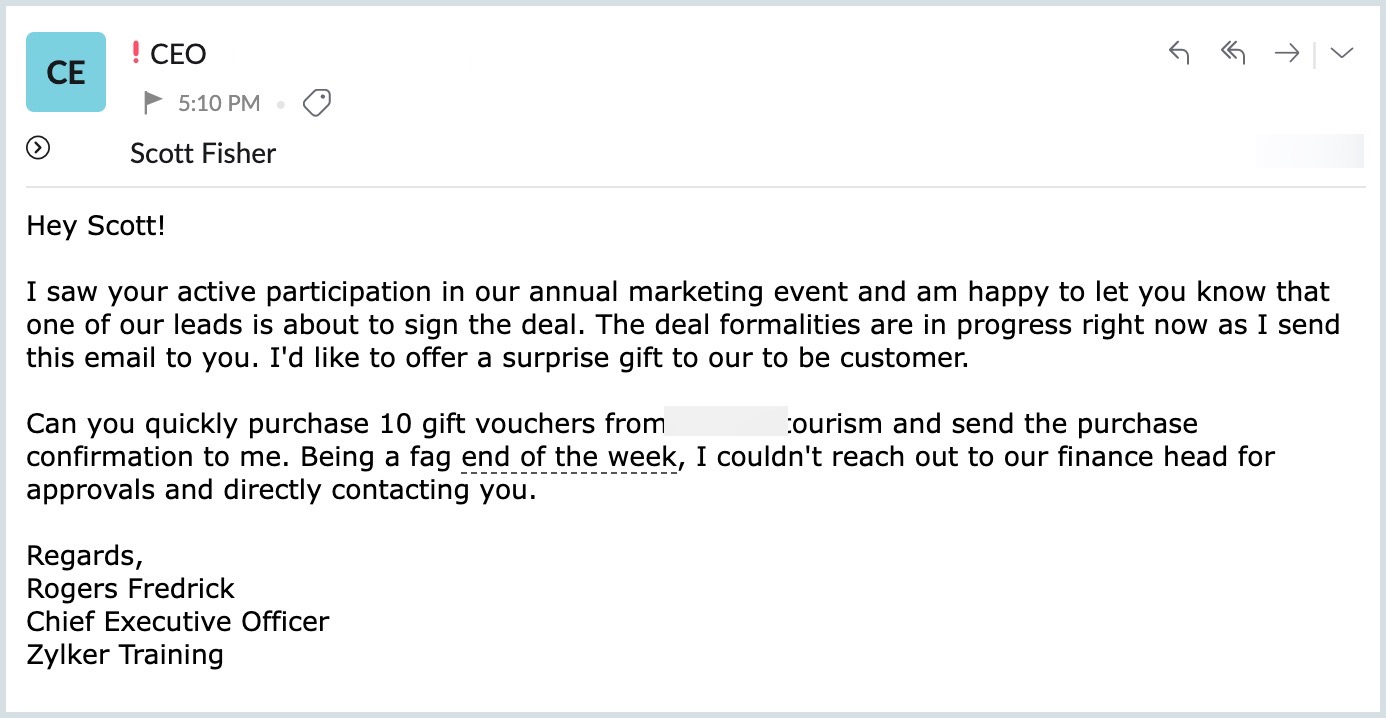Click the Rogers Fredrick signature name
1386x718 pixels.
[130, 588]
